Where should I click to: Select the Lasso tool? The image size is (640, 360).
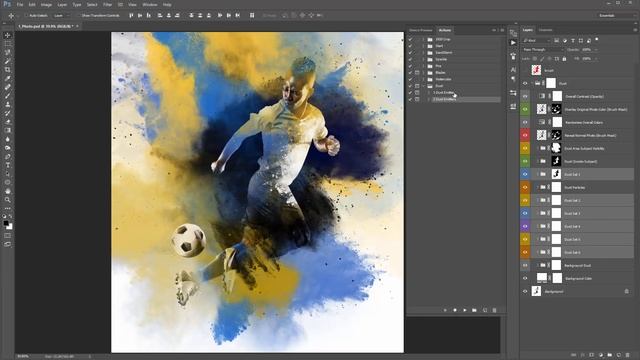pyautogui.click(x=7, y=53)
